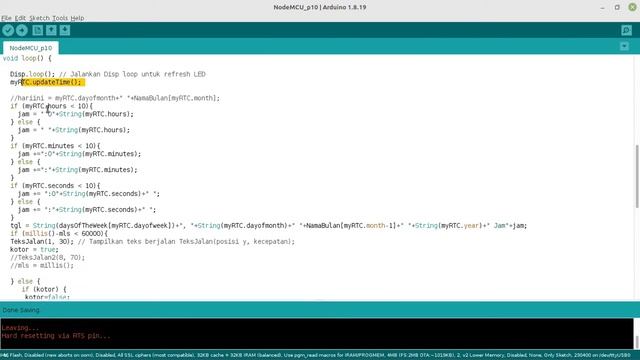640x360 pixels.
Task: Save the sketch with the down-arrow icon
Action: (x=64, y=30)
